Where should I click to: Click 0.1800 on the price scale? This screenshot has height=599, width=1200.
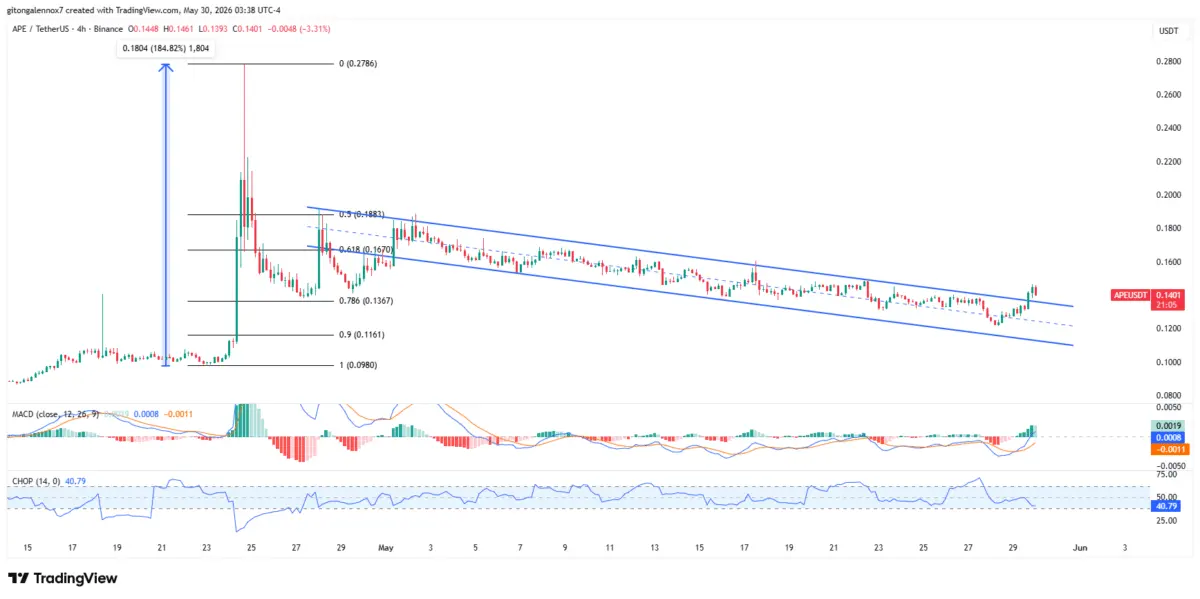point(1167,228)
